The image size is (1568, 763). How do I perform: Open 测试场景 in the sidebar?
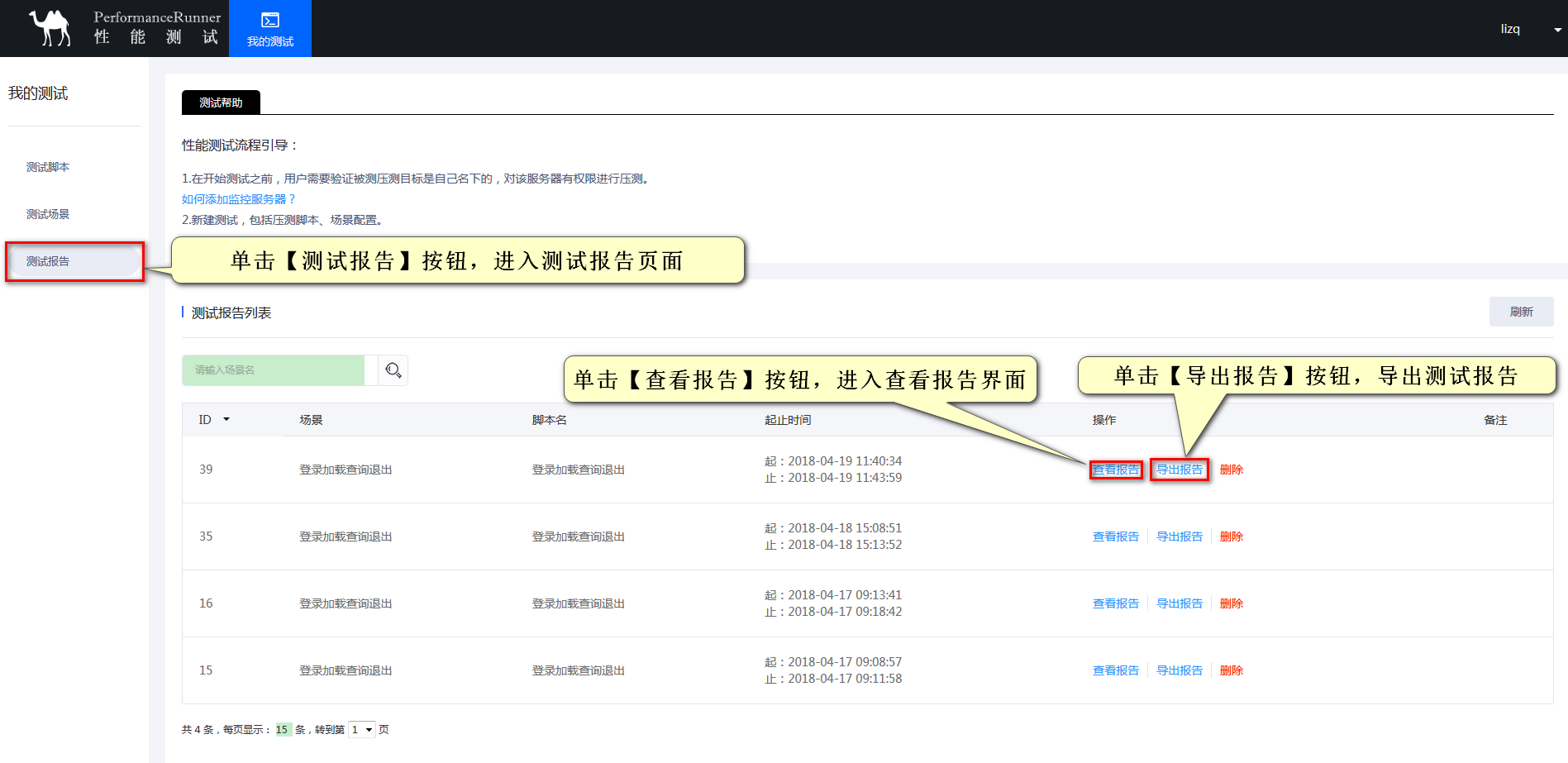pos(48,214)
